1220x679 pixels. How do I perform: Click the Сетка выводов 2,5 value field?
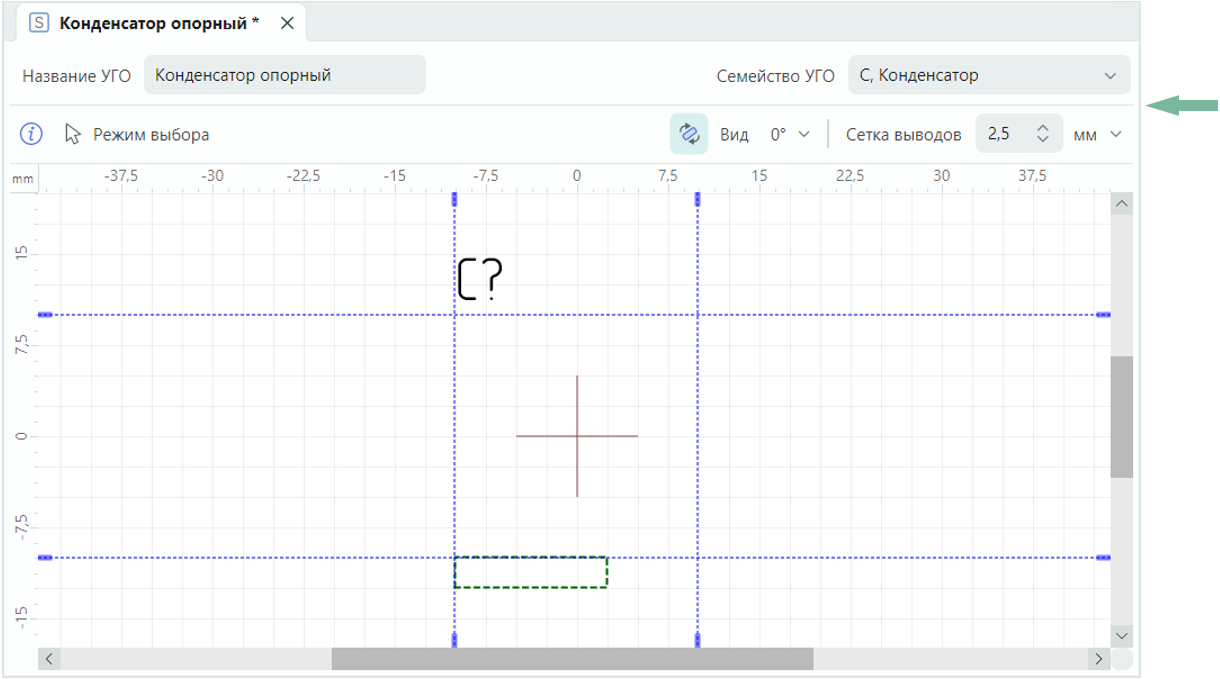[1002, 134]
